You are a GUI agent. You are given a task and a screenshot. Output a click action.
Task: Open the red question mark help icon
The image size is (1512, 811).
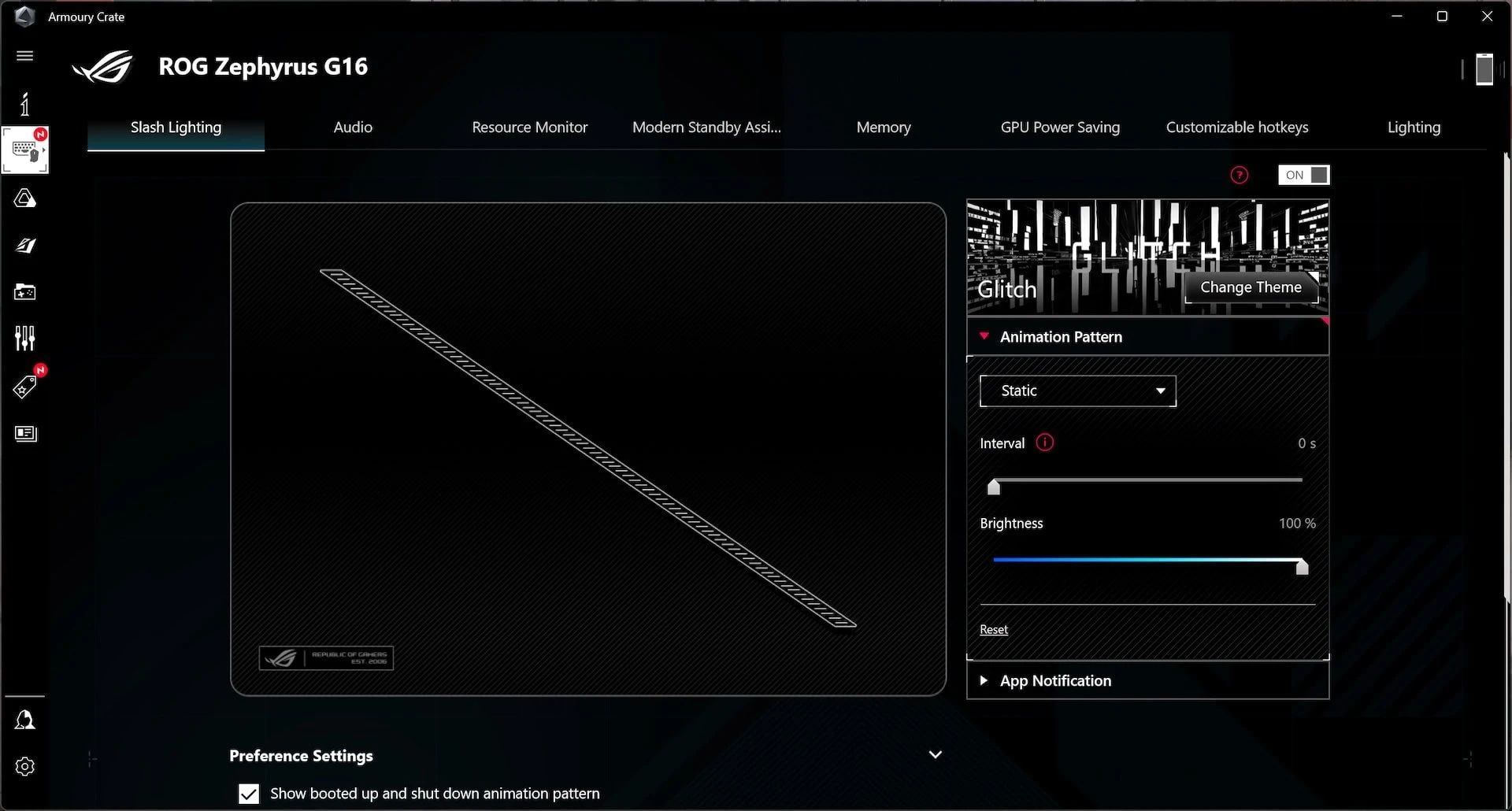pos(1240,175)
